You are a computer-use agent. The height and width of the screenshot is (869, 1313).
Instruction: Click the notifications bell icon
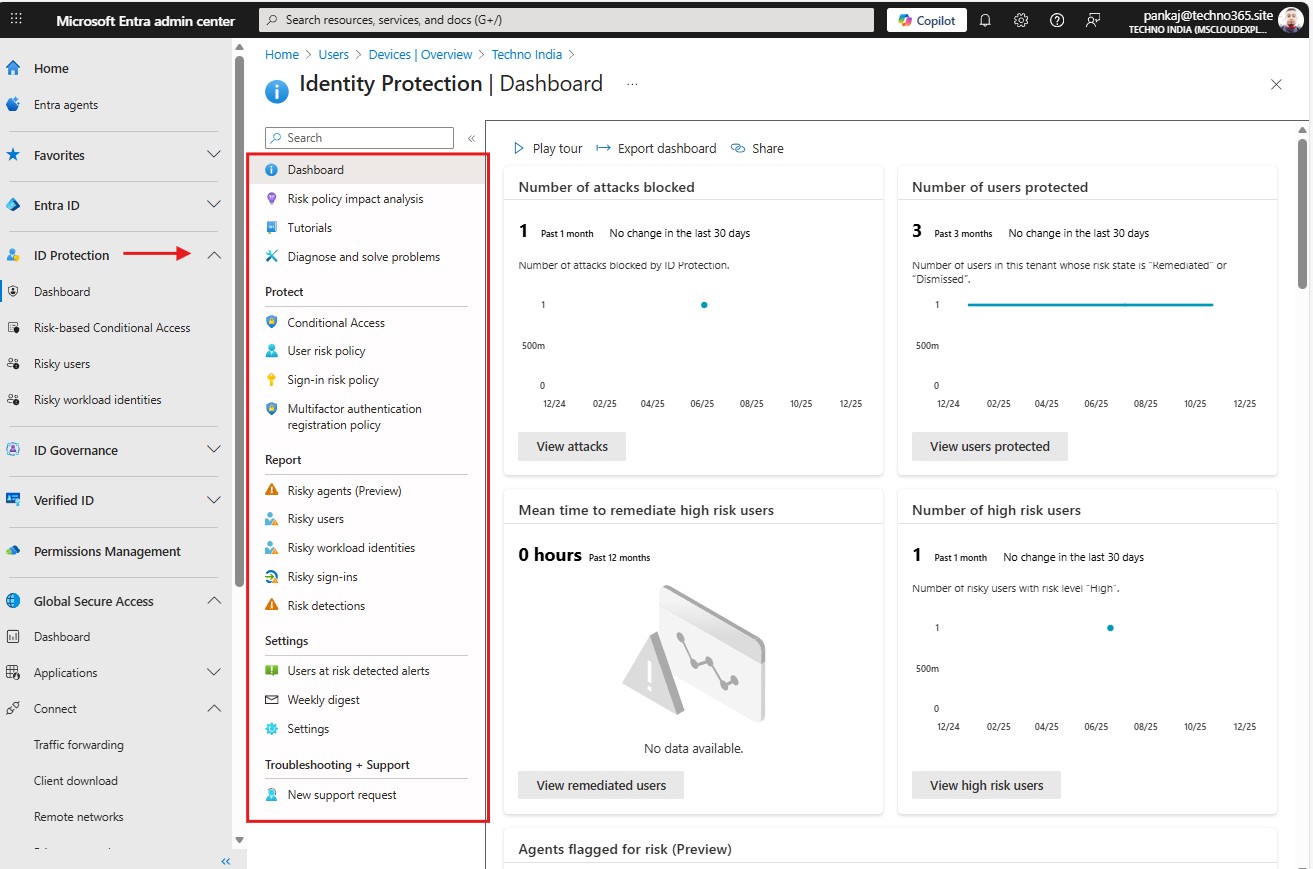point(985,20)
